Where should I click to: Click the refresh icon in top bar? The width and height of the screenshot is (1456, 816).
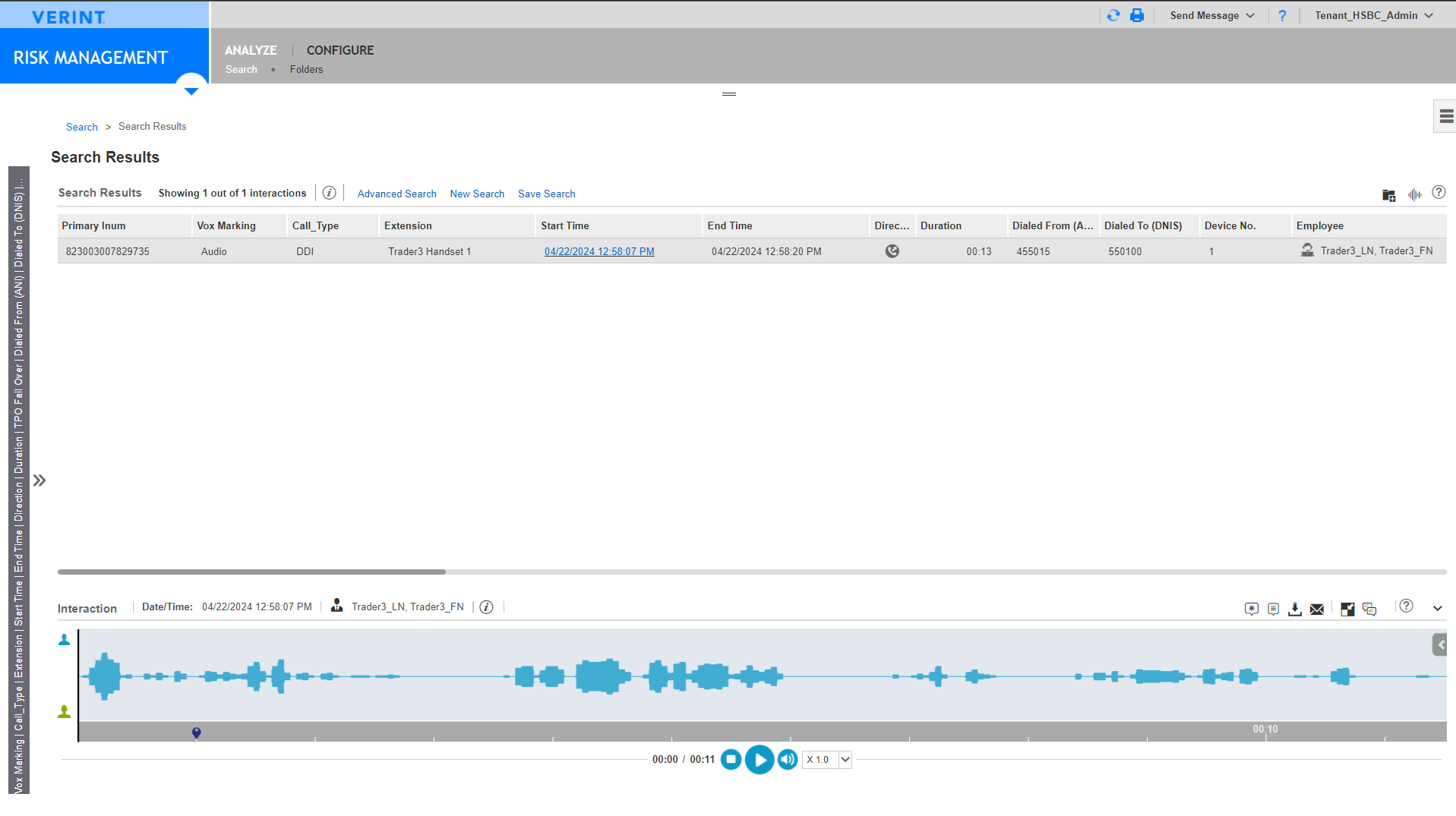1113,15
